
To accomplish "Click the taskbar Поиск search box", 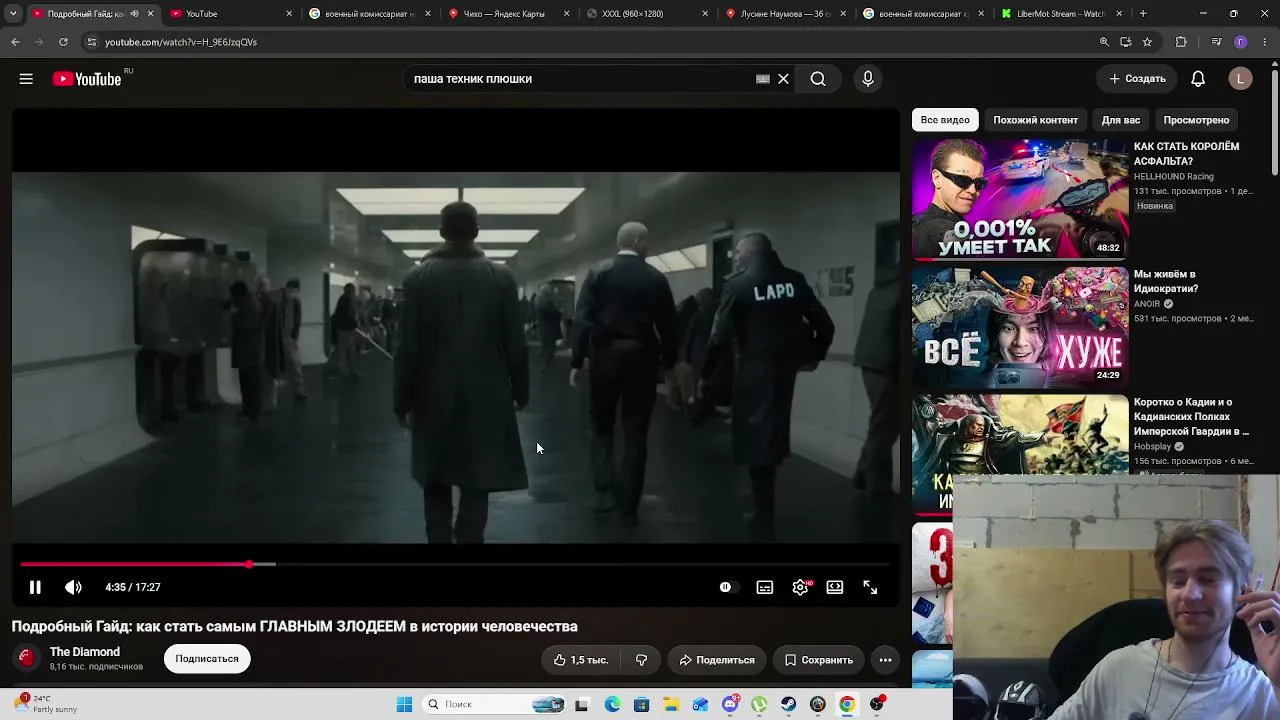I will (494, 704).
